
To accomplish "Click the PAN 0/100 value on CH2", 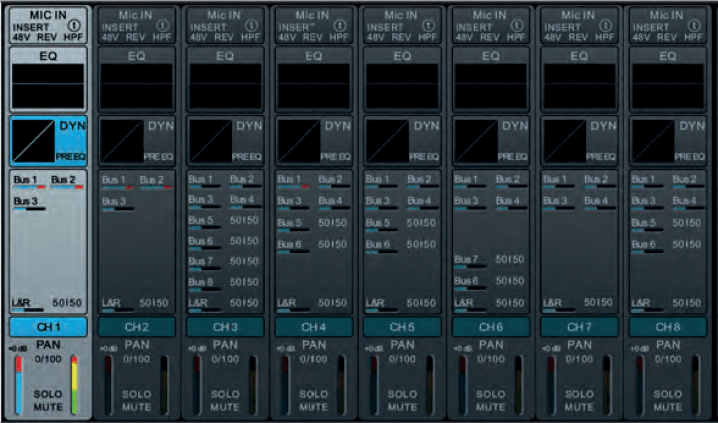I will point(136,359).
